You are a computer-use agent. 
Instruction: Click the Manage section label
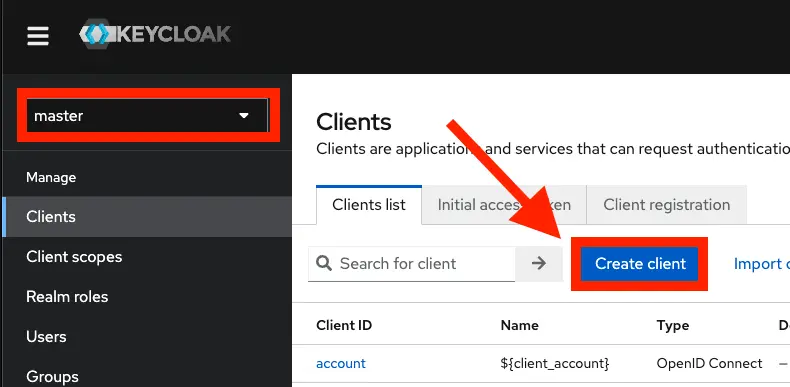pos(51,177)
